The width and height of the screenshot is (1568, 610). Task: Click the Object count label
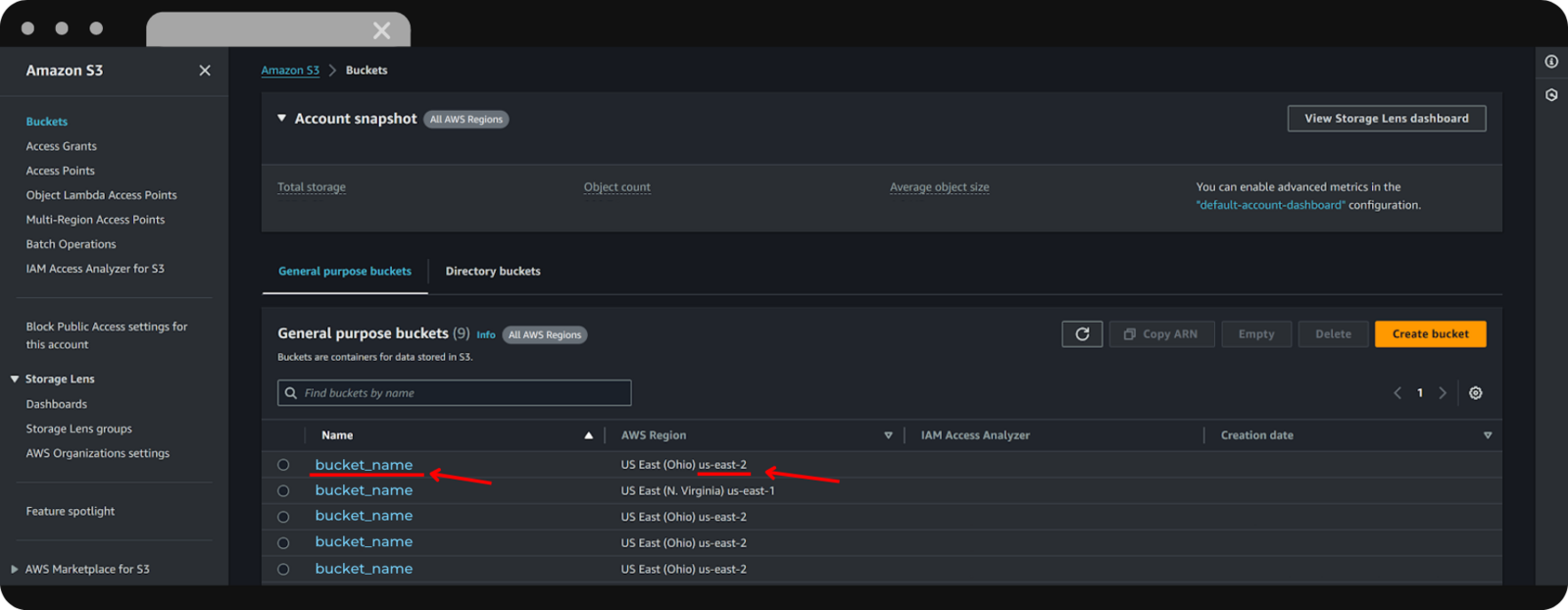point(617,187)
